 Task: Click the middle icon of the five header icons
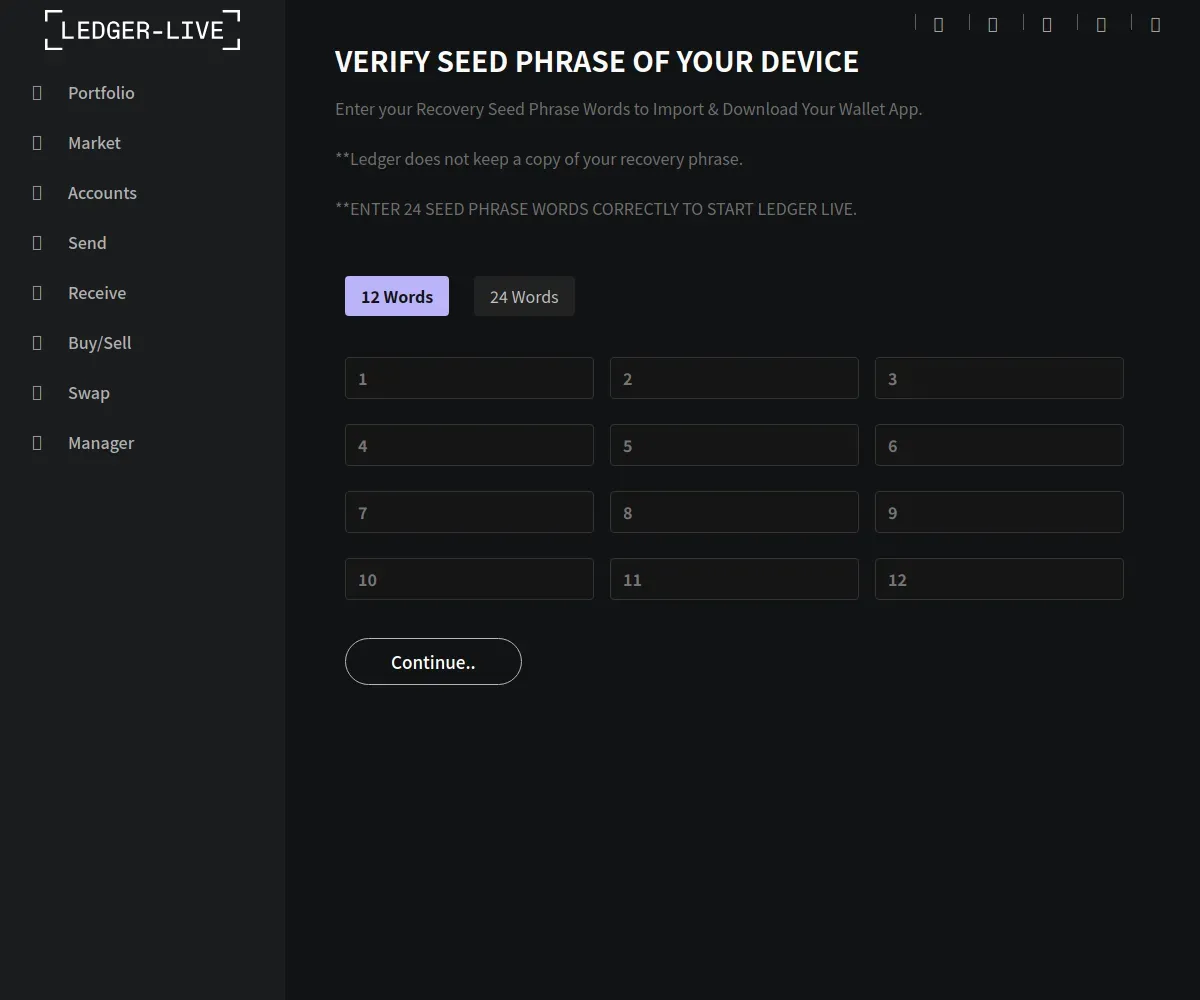(1047, 25)
